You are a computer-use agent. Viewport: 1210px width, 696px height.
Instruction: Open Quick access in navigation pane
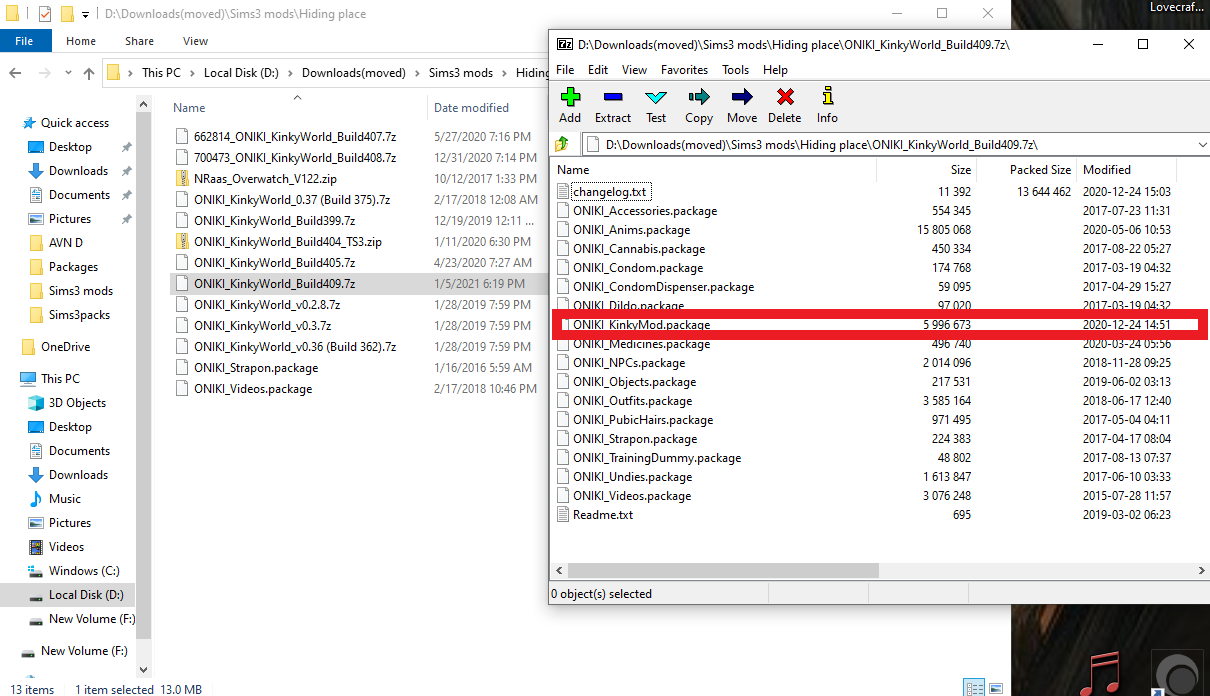pyautogui.click(x=75, y=123)
